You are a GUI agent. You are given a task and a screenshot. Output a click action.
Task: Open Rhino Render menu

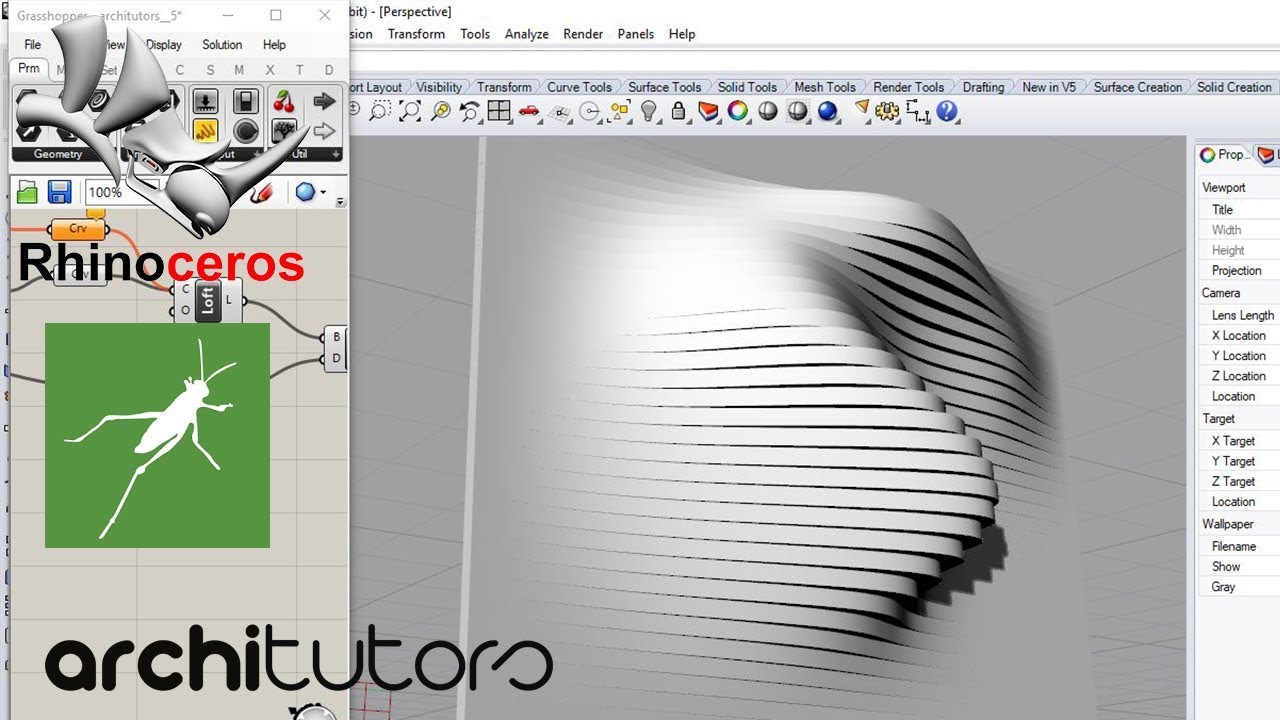(583, 34)
